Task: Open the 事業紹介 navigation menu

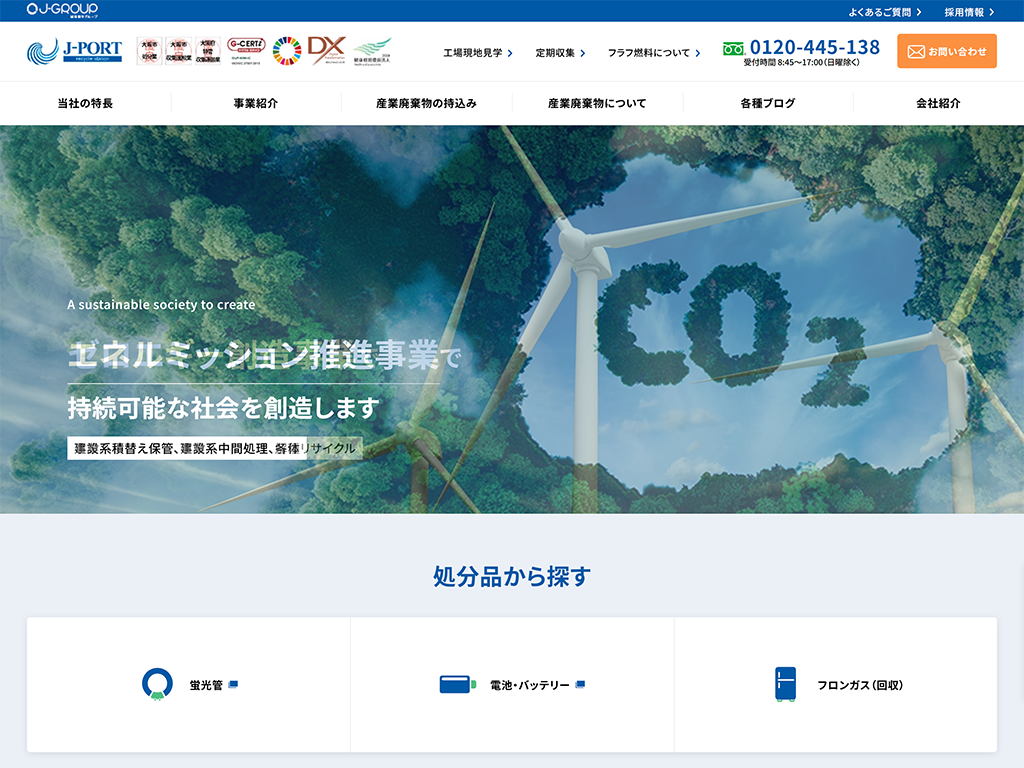Action: [255, 102]
